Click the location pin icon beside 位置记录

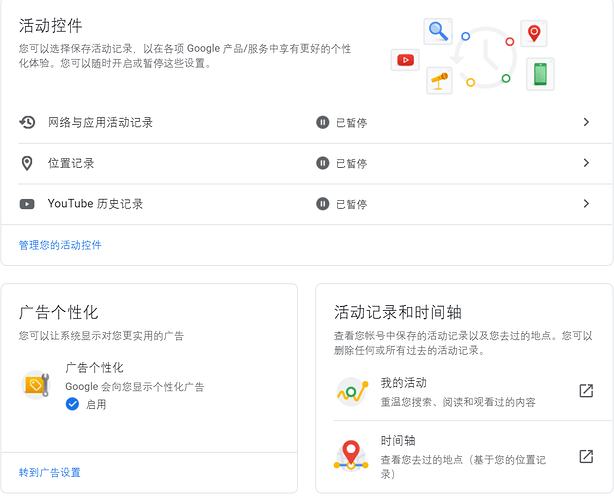(27, 163)
